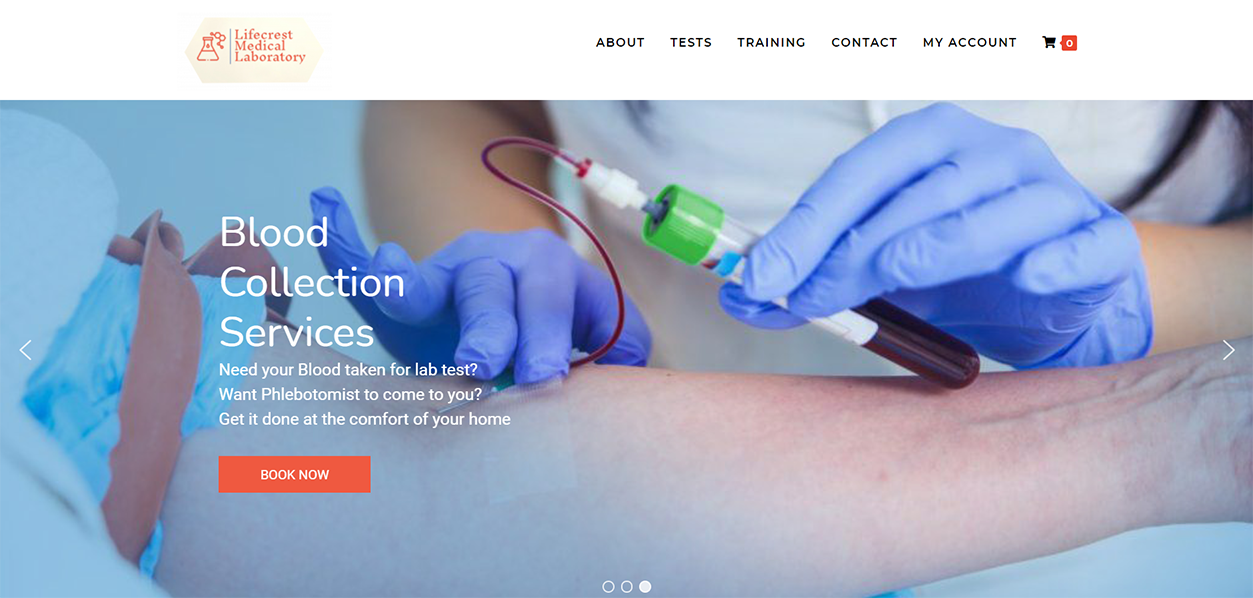This screenshot has height=598, width=1253.
Task: Click the Lifecrest Medical Laboratory logo text
Action: pos(270,46)
